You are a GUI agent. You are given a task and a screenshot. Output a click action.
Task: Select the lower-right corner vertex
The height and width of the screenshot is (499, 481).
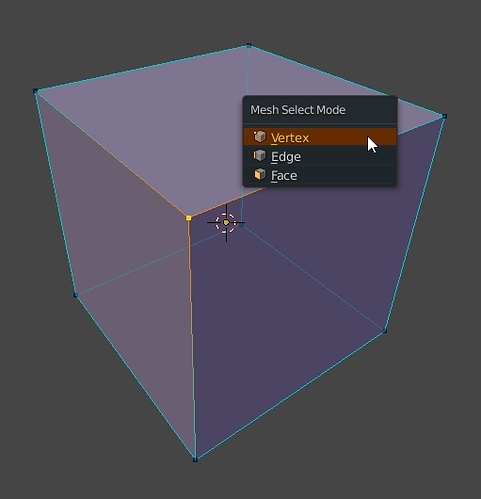[385, 331]
